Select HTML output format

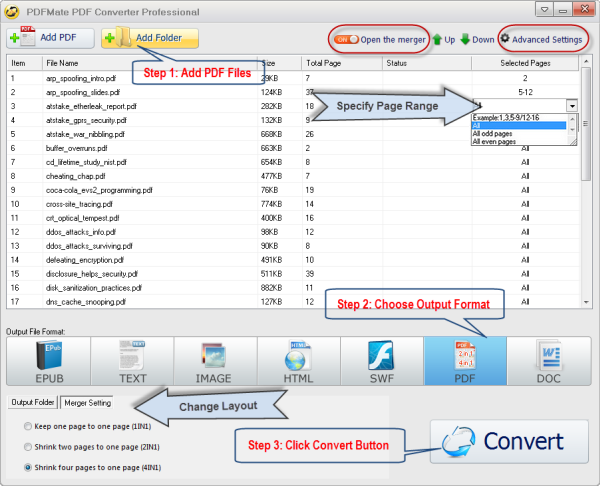299,361
